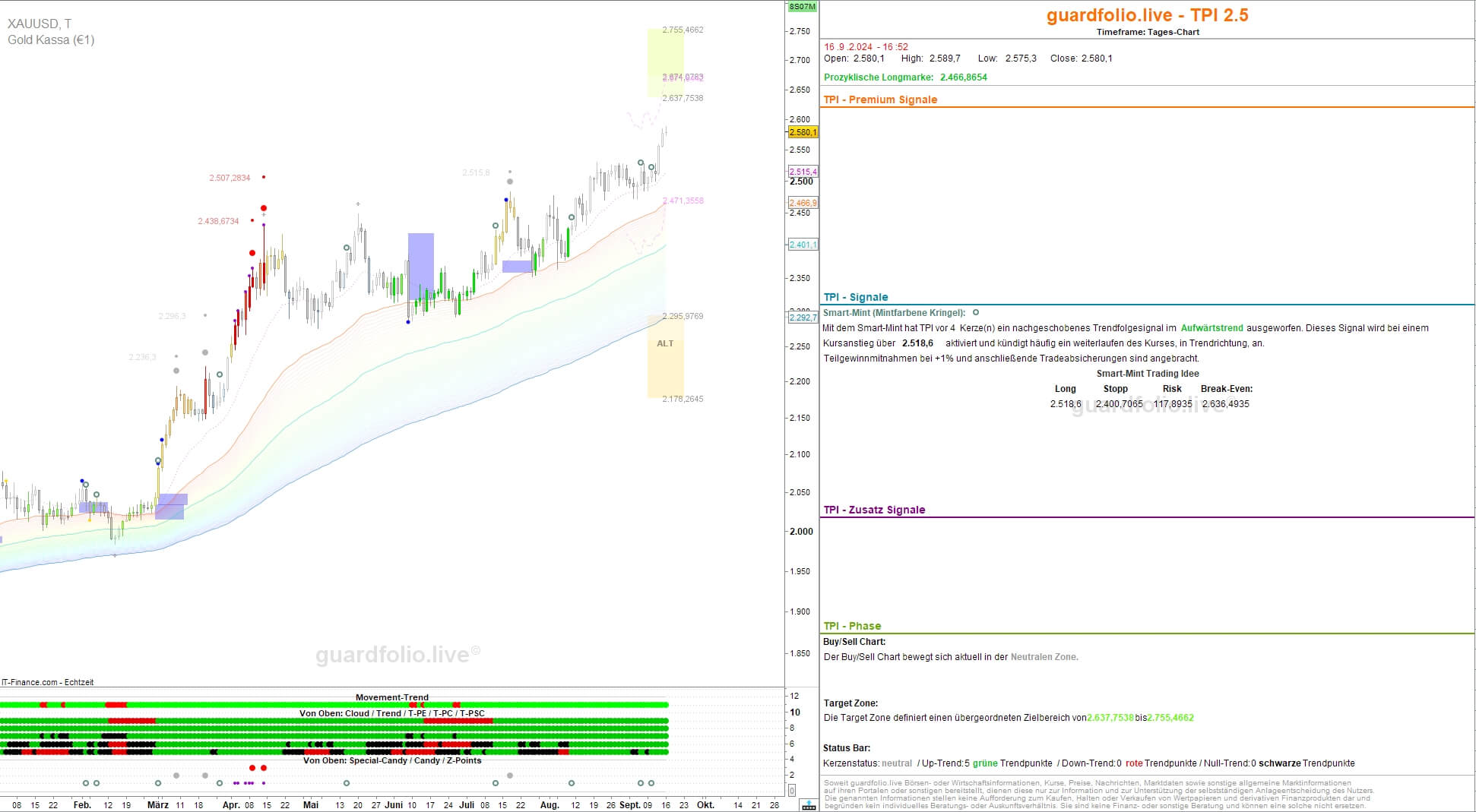Click the green Aufwärtstrend word
The image size is (1476, 812).
[x=1212, y=328]
